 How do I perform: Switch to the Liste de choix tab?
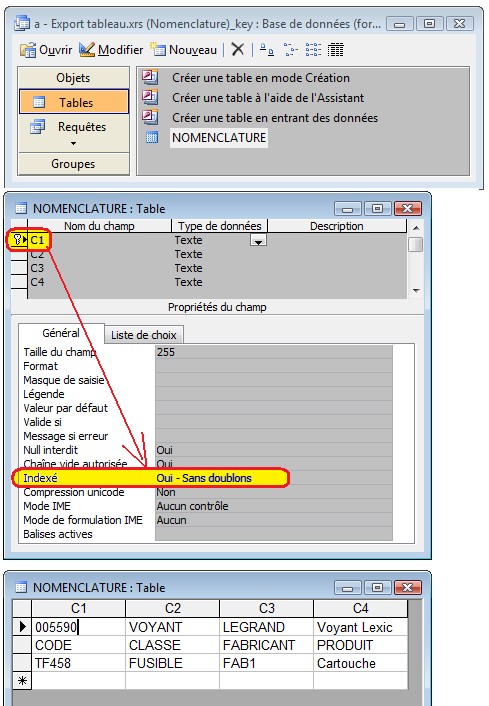[x=144, y=335]
